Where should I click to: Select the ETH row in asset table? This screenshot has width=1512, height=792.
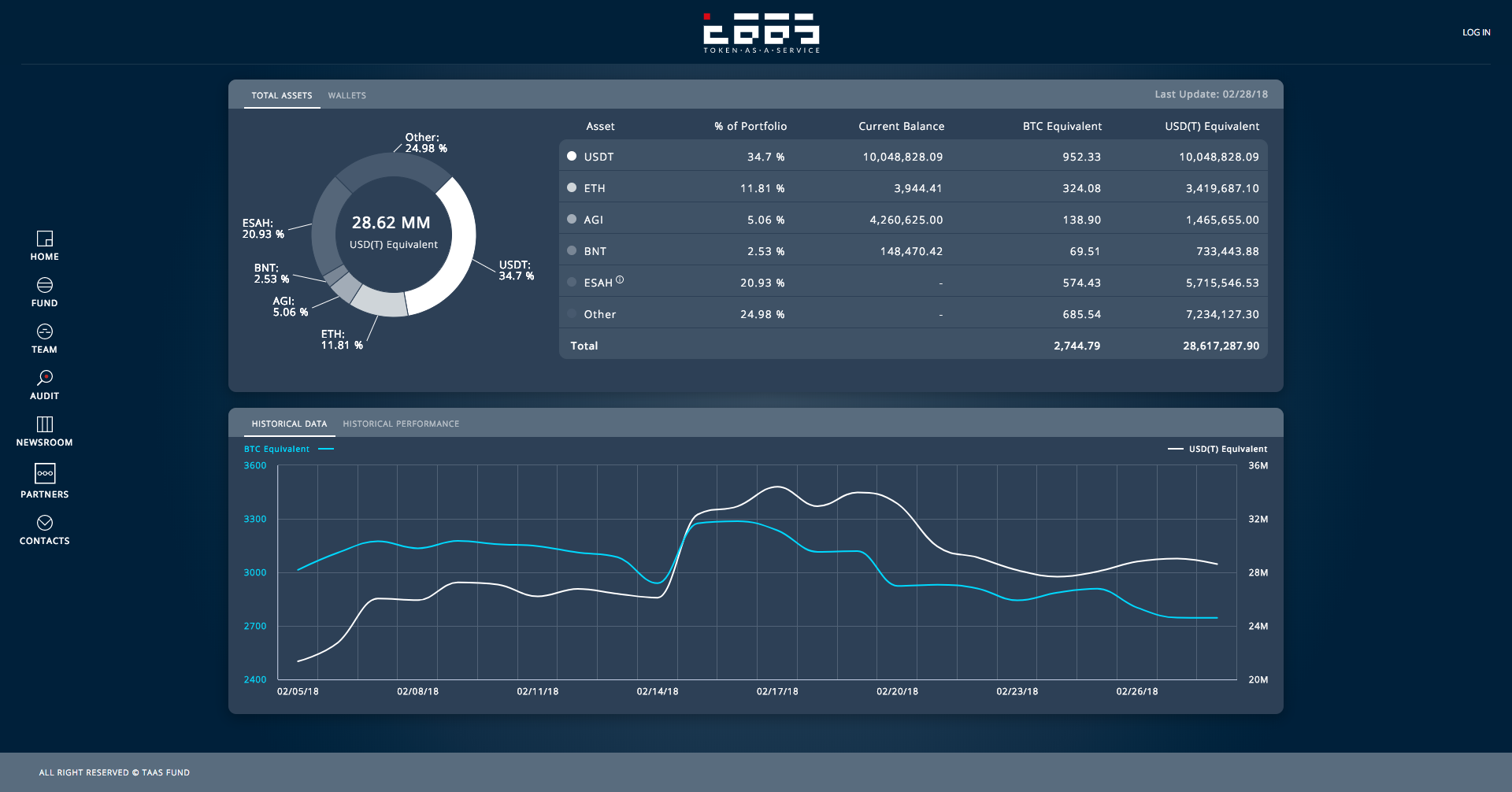coord(913,187)
